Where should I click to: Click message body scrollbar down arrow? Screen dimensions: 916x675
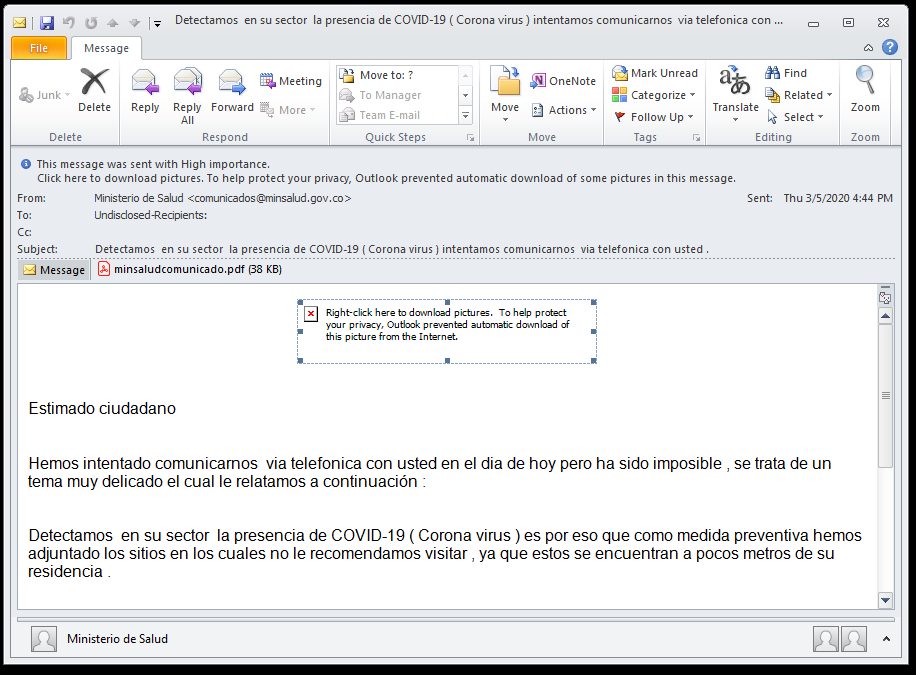pos(886,600)
